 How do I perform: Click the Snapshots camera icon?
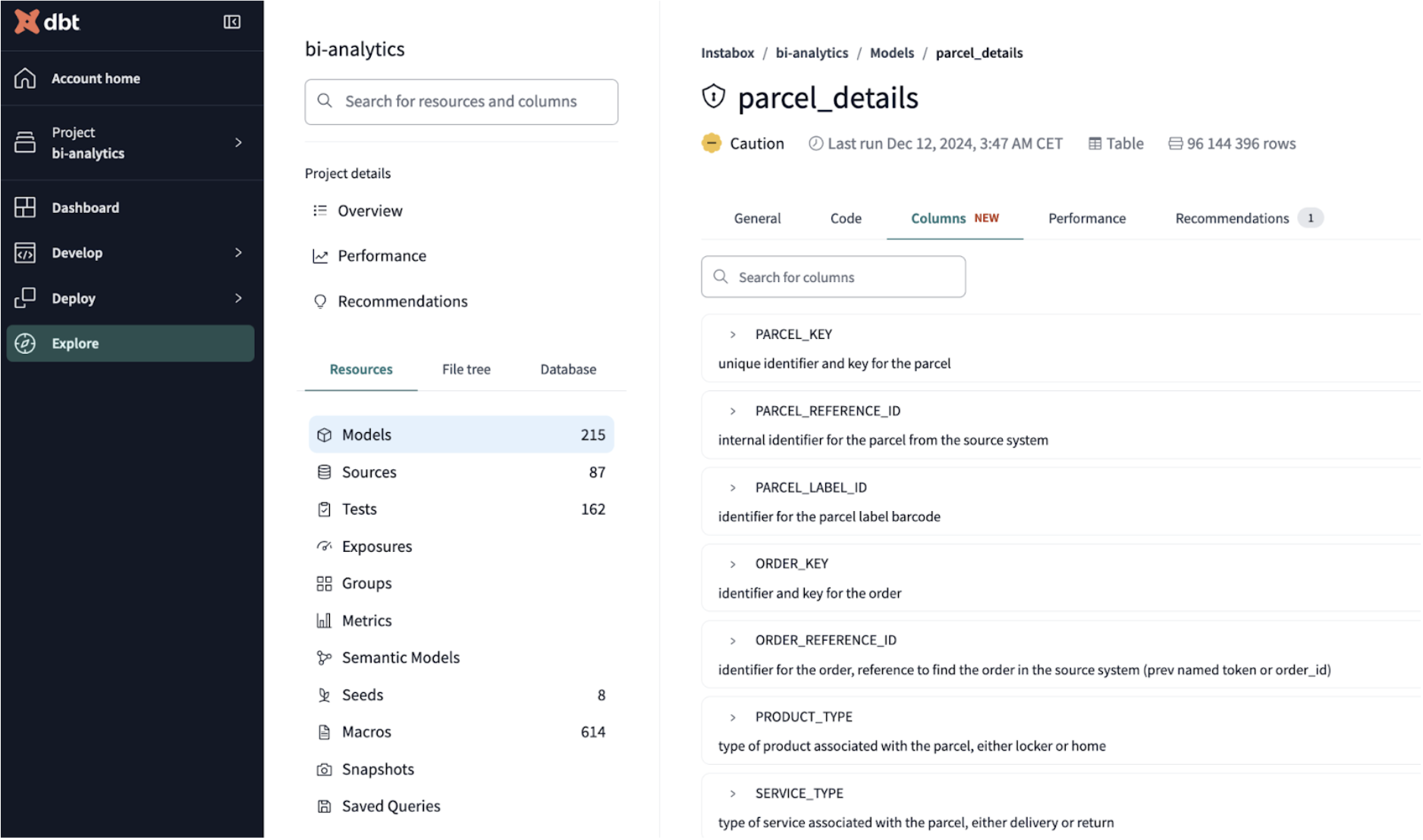324,769
